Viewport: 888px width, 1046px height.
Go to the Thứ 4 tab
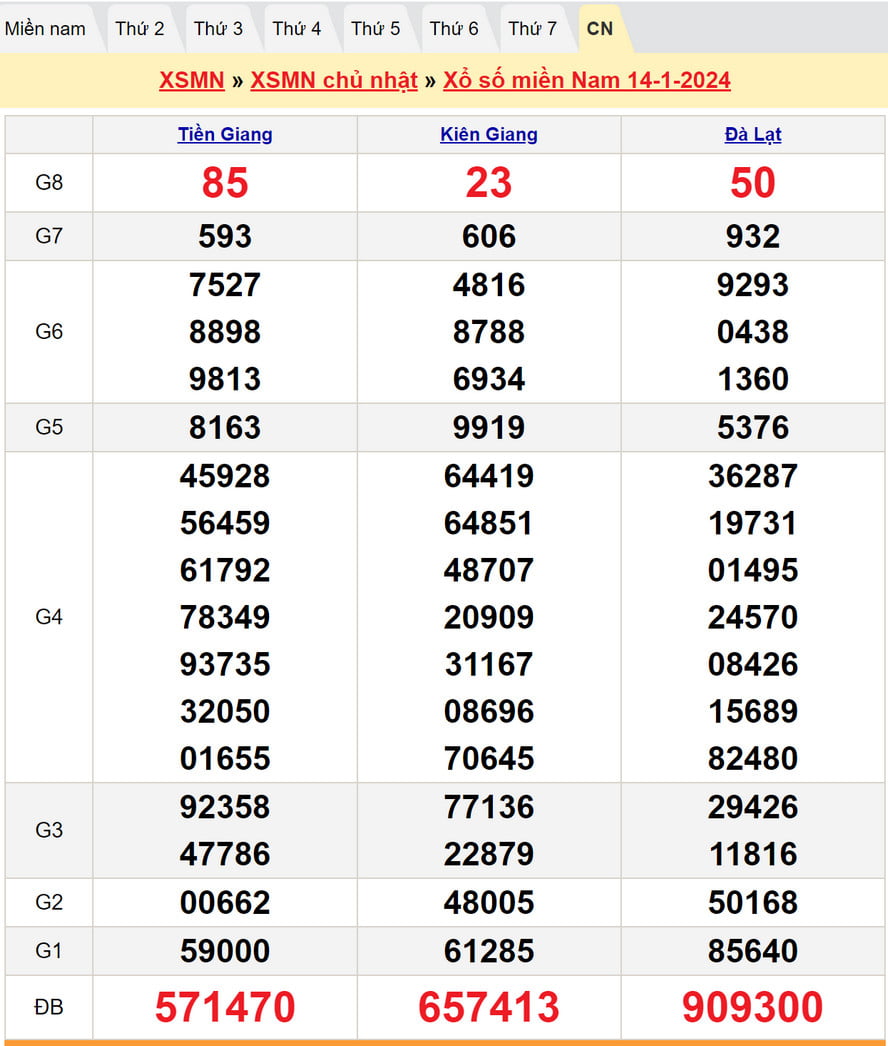click(x=297, y=28)
